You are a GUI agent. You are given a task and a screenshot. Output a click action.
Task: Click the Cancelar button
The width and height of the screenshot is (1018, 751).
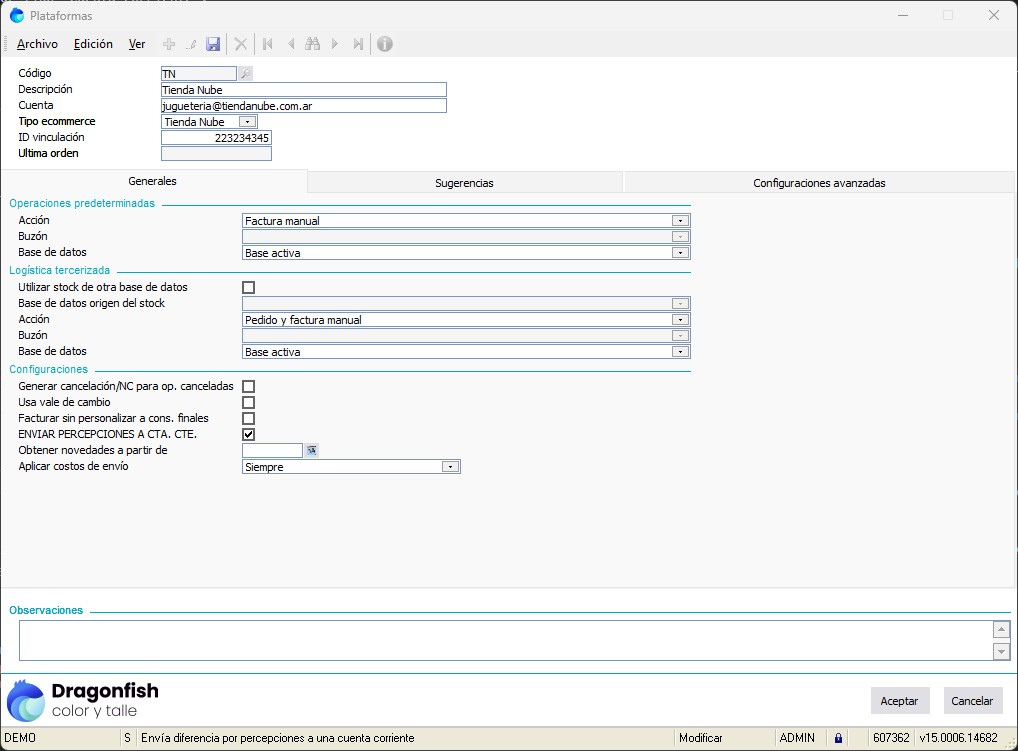(x=972, y=701)
